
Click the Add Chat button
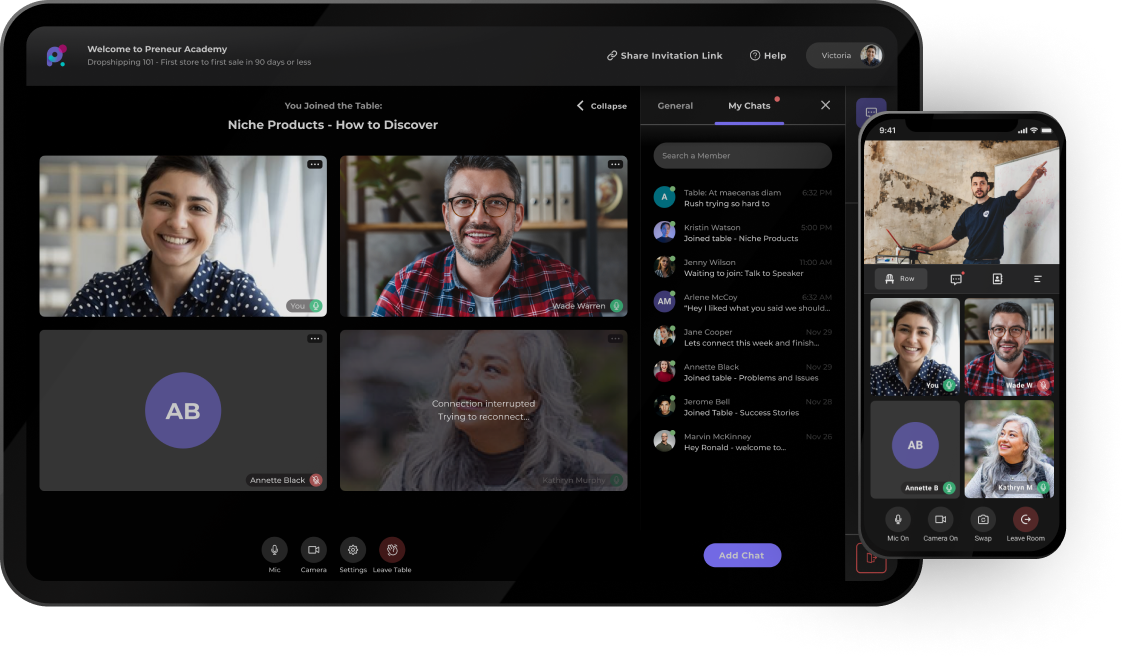[x=742, y=555]
